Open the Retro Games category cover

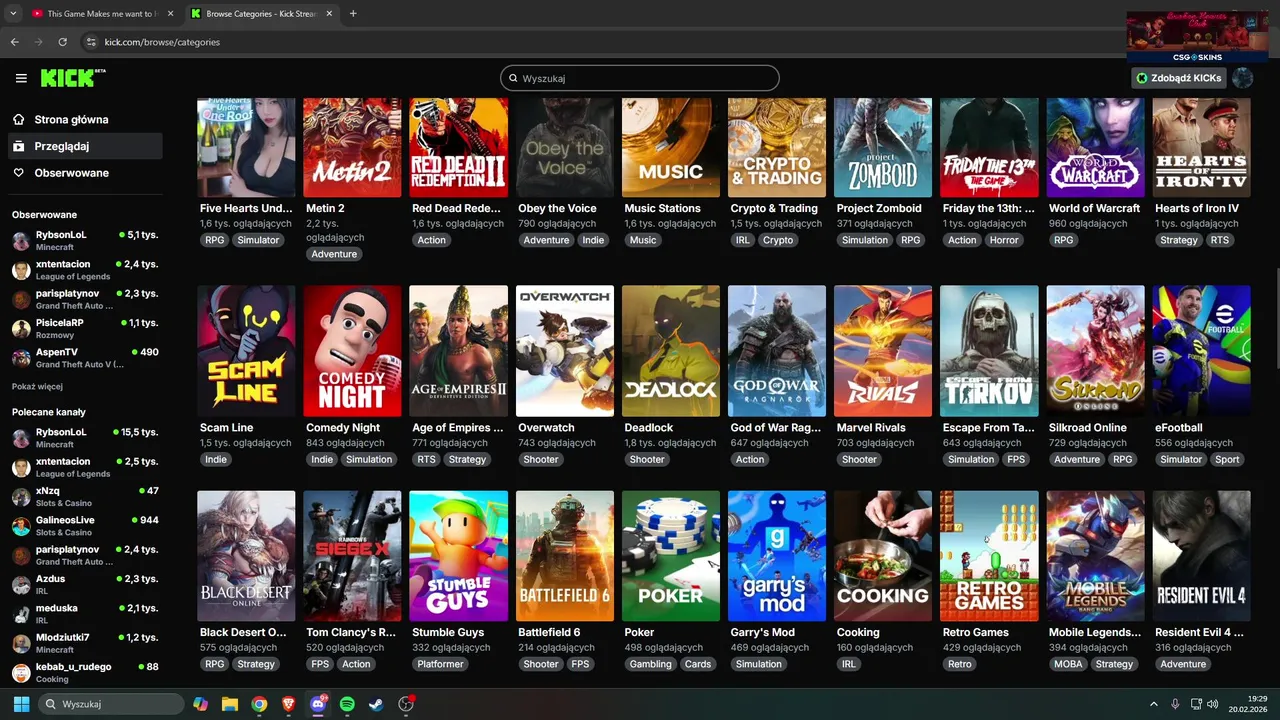pos(989,556)
